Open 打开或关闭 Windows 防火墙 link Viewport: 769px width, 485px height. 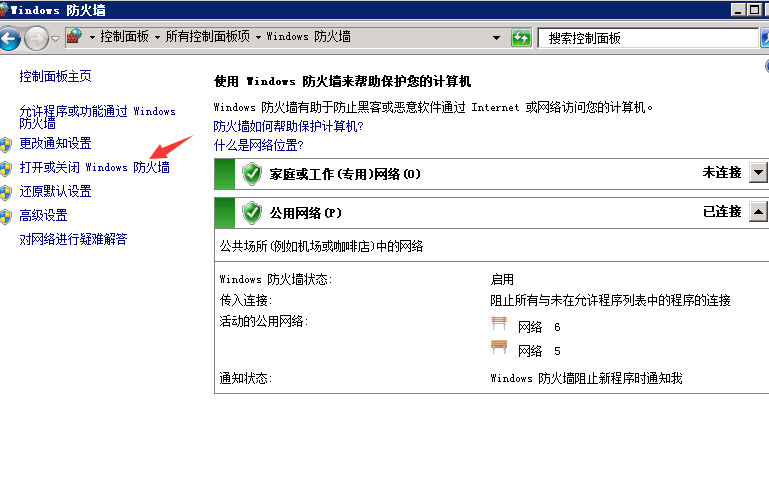[95, 167]
